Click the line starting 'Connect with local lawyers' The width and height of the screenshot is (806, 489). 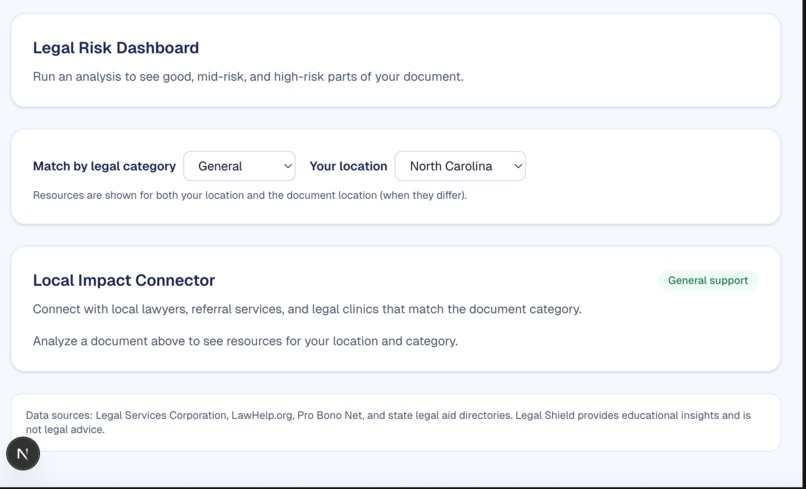(307, 309)
